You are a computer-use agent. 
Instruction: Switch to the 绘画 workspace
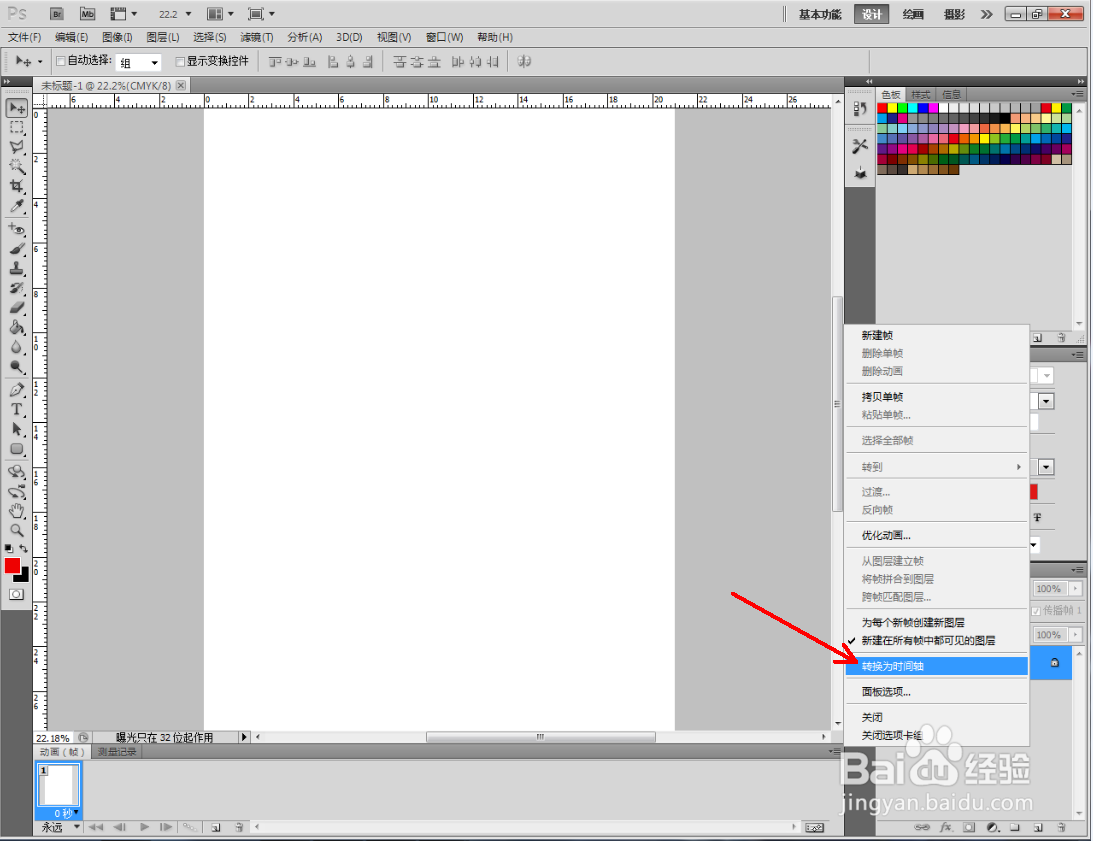[913, 14]
